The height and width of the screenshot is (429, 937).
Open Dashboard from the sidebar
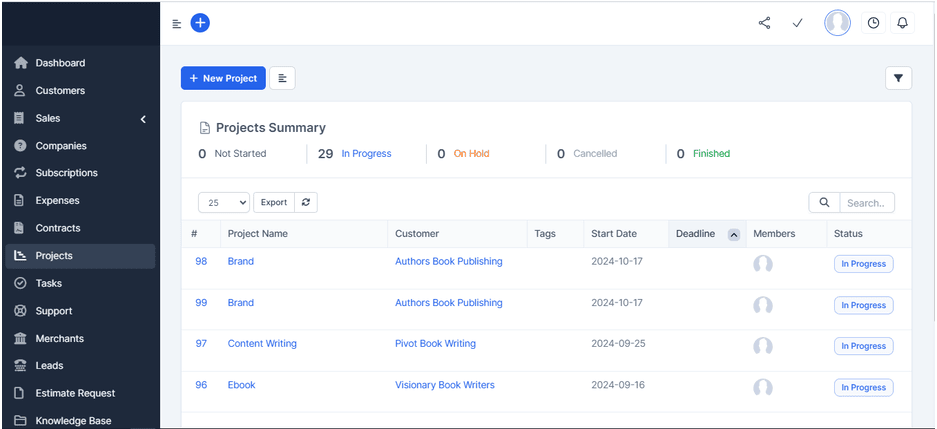[60, 63]
